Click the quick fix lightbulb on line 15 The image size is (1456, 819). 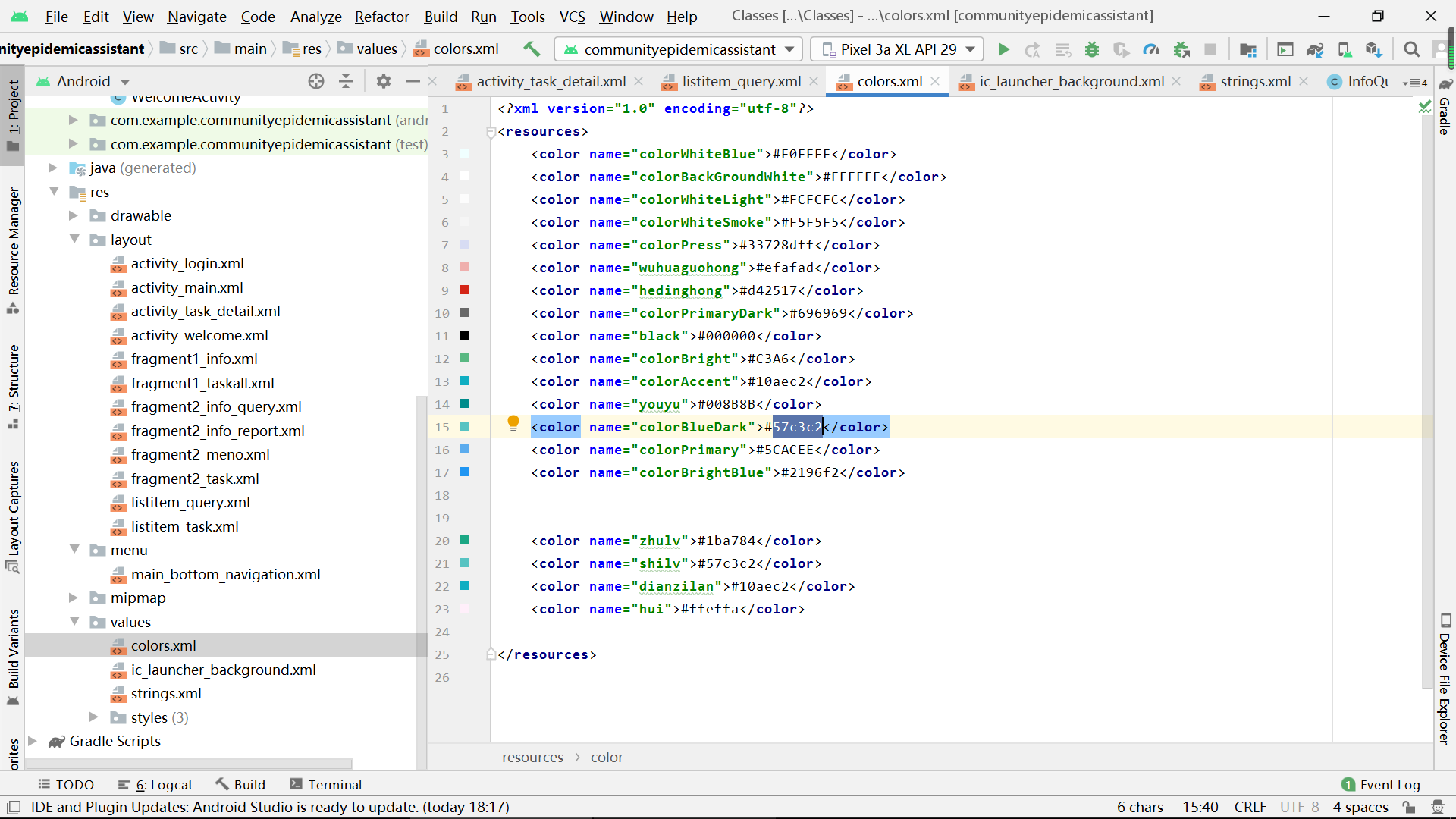coord(513,423)
